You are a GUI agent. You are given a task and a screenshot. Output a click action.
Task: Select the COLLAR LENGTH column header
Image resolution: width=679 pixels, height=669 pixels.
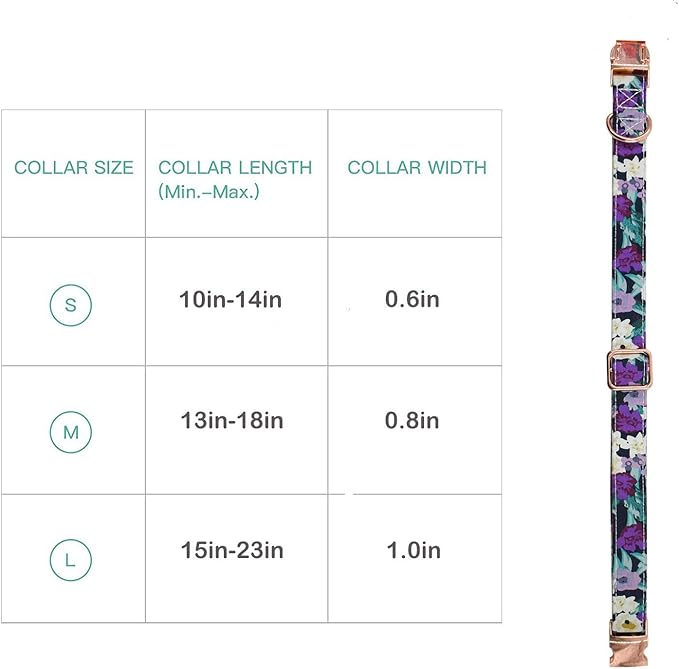click(235, 168)
